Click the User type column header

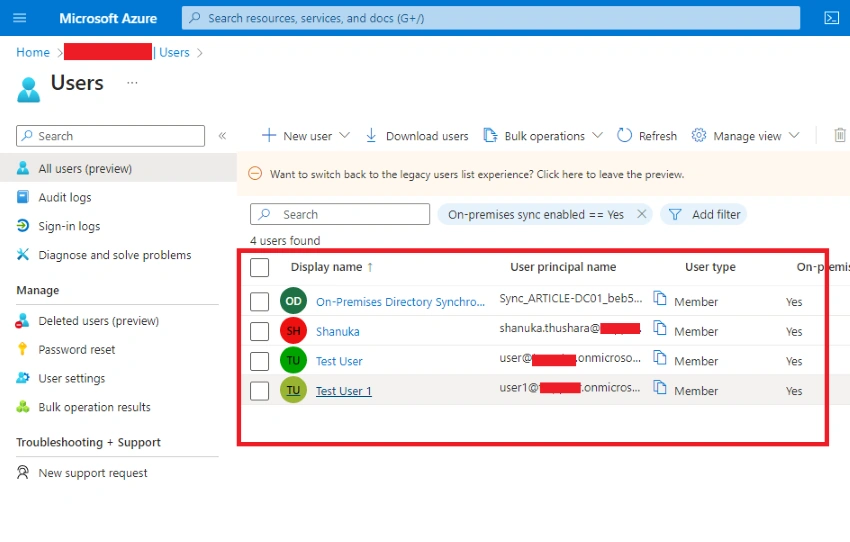click(710, 267)
